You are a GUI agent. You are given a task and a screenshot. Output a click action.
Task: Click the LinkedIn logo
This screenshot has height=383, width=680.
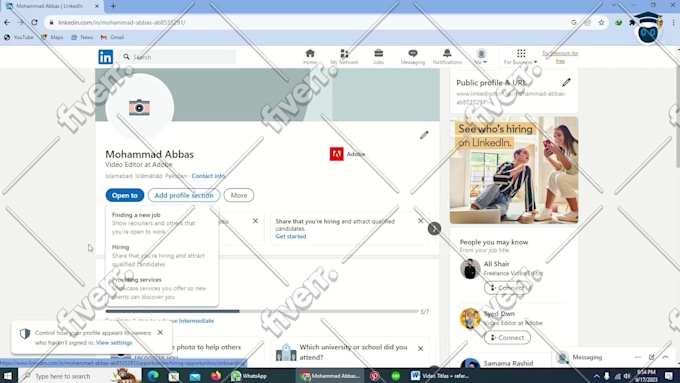click(105, 57)
